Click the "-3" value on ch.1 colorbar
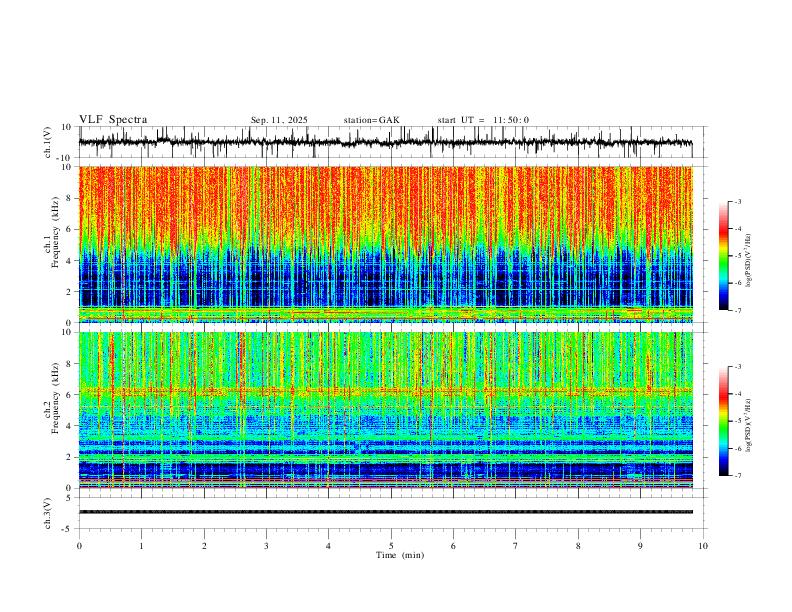Screen dimensions: 792x612 pyautogui.click(x=738, y=201)
